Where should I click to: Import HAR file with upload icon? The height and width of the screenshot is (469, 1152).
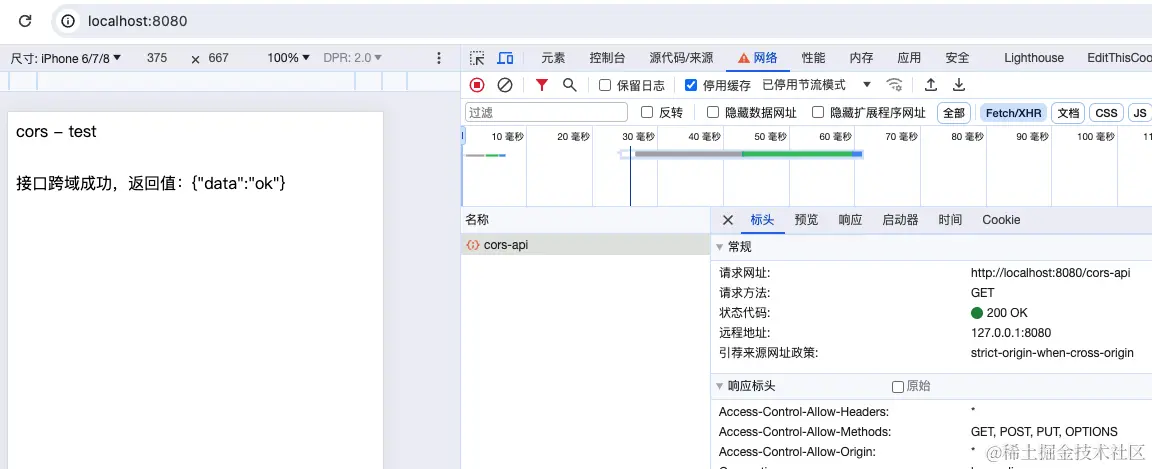(x=931, y=85)
